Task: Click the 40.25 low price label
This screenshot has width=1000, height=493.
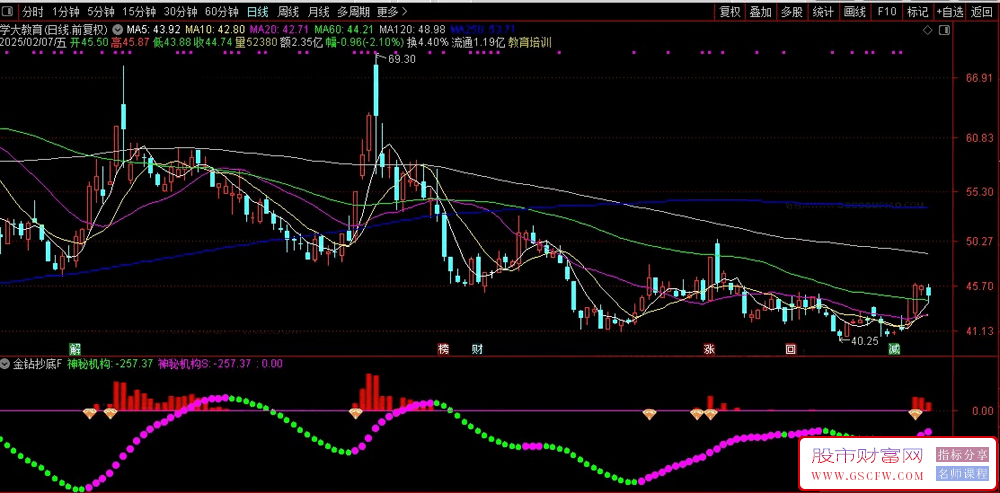Action: [865, 341]
